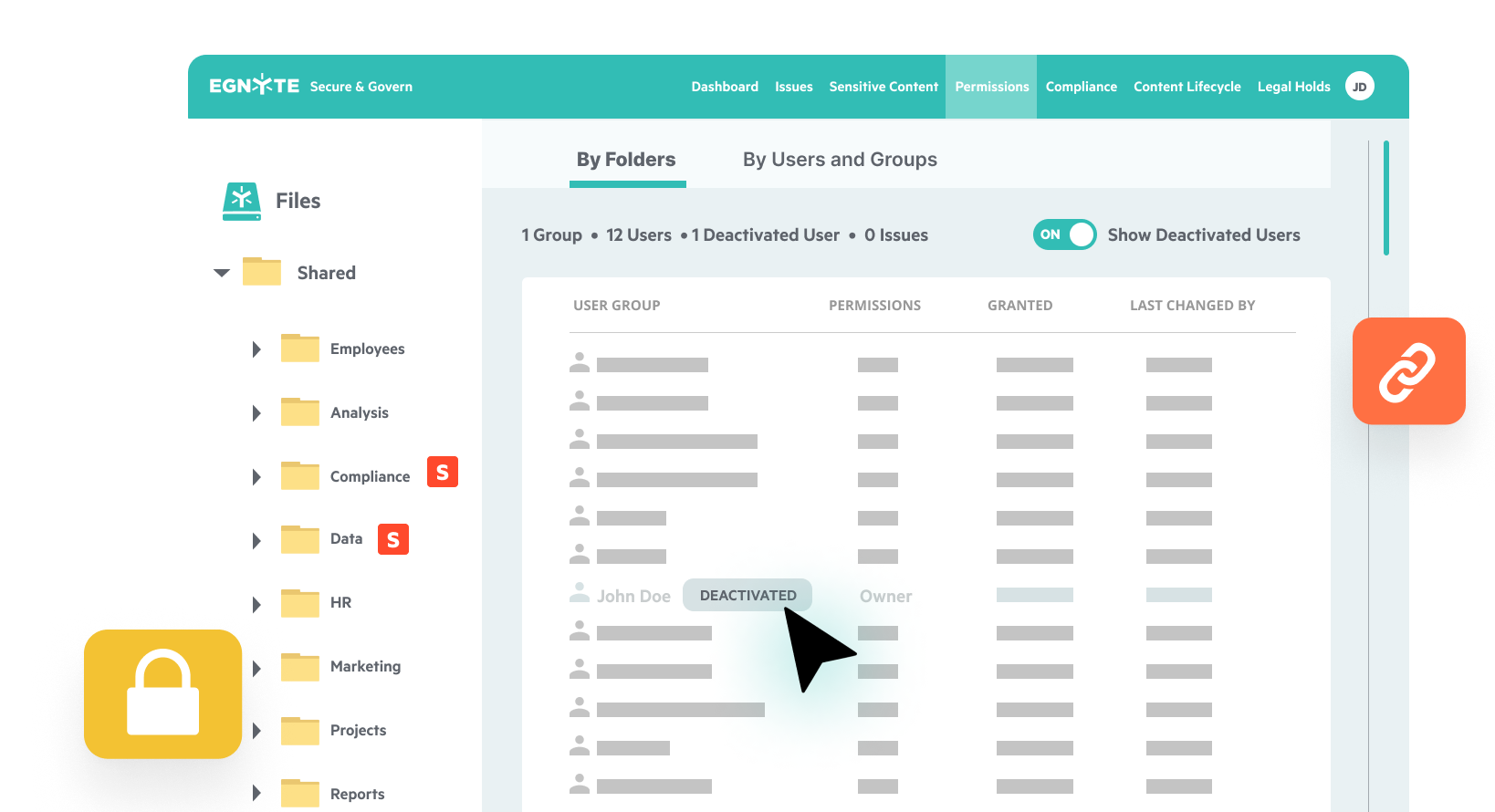This screenshot has width=1495, height=812.
Task: Click the Egnyte logo in header
Action: 254,86
